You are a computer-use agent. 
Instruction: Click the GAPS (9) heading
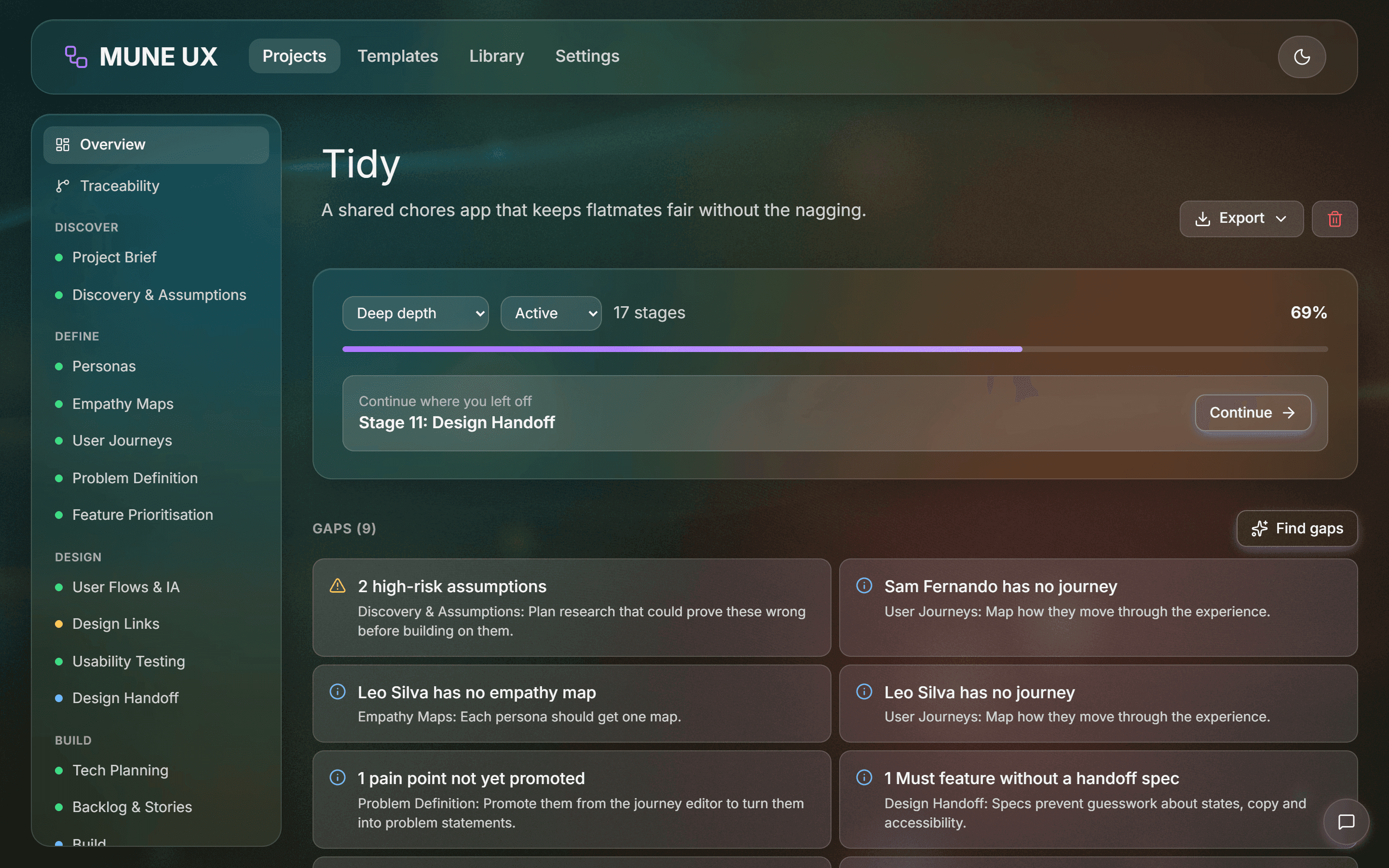pos(344,529)
